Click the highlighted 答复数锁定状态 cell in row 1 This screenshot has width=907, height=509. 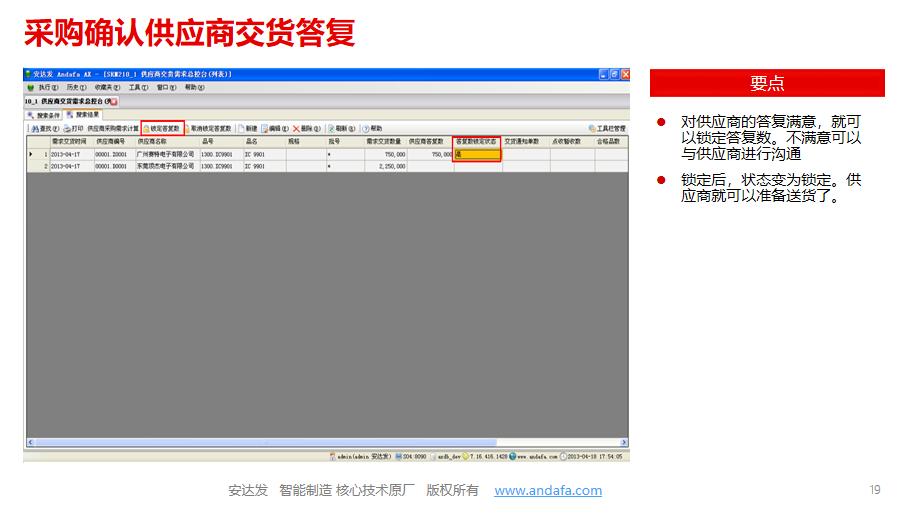point(477,155)
